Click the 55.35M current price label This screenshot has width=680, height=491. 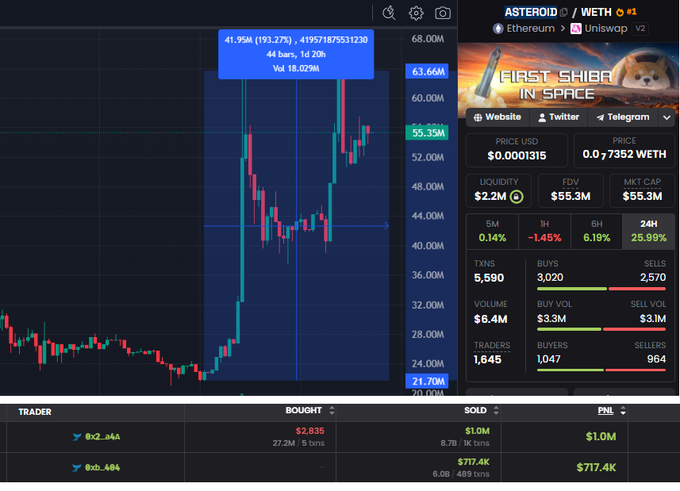[x=427, y=133]
